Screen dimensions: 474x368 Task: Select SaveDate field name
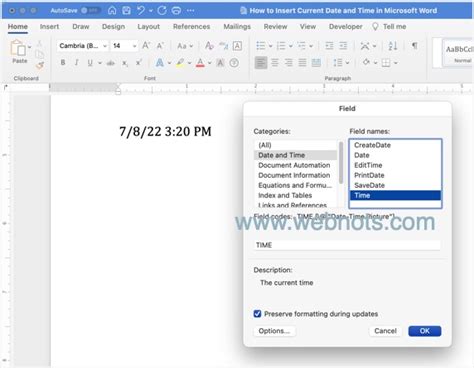395,185
